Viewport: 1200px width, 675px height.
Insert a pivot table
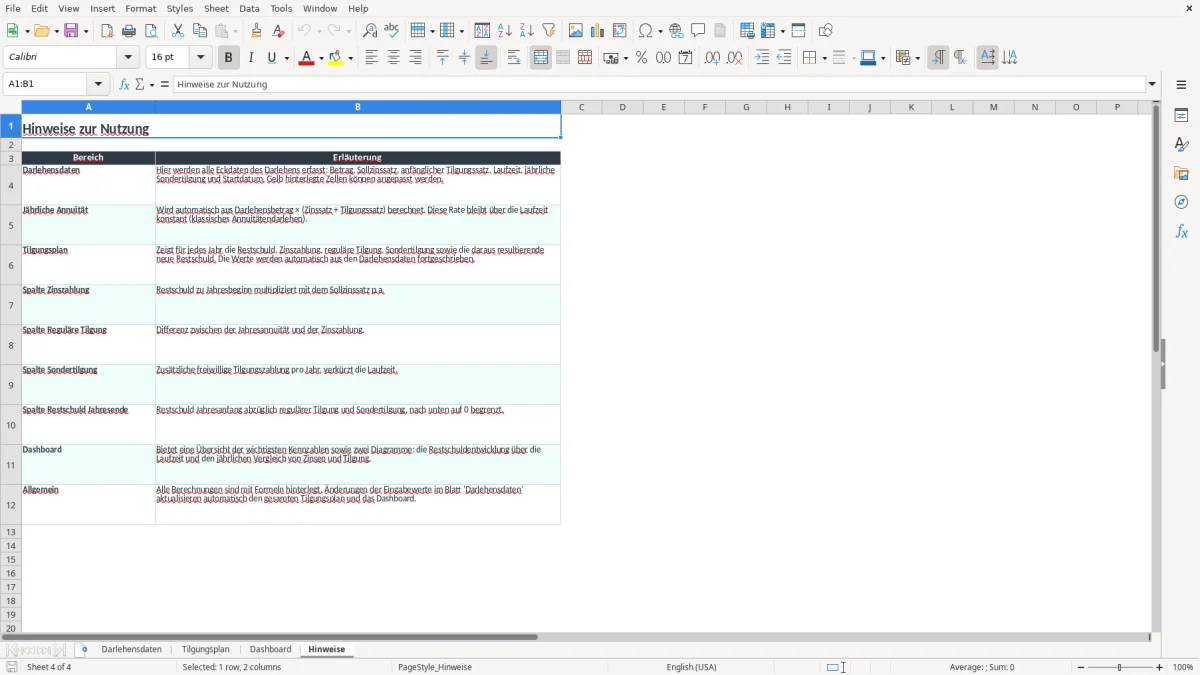click(620, 31)
